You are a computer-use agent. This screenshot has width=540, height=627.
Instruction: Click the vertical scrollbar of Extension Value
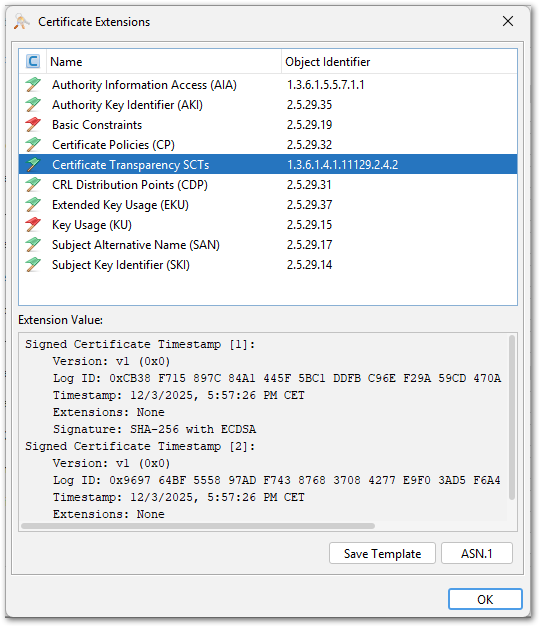[512, 418]
